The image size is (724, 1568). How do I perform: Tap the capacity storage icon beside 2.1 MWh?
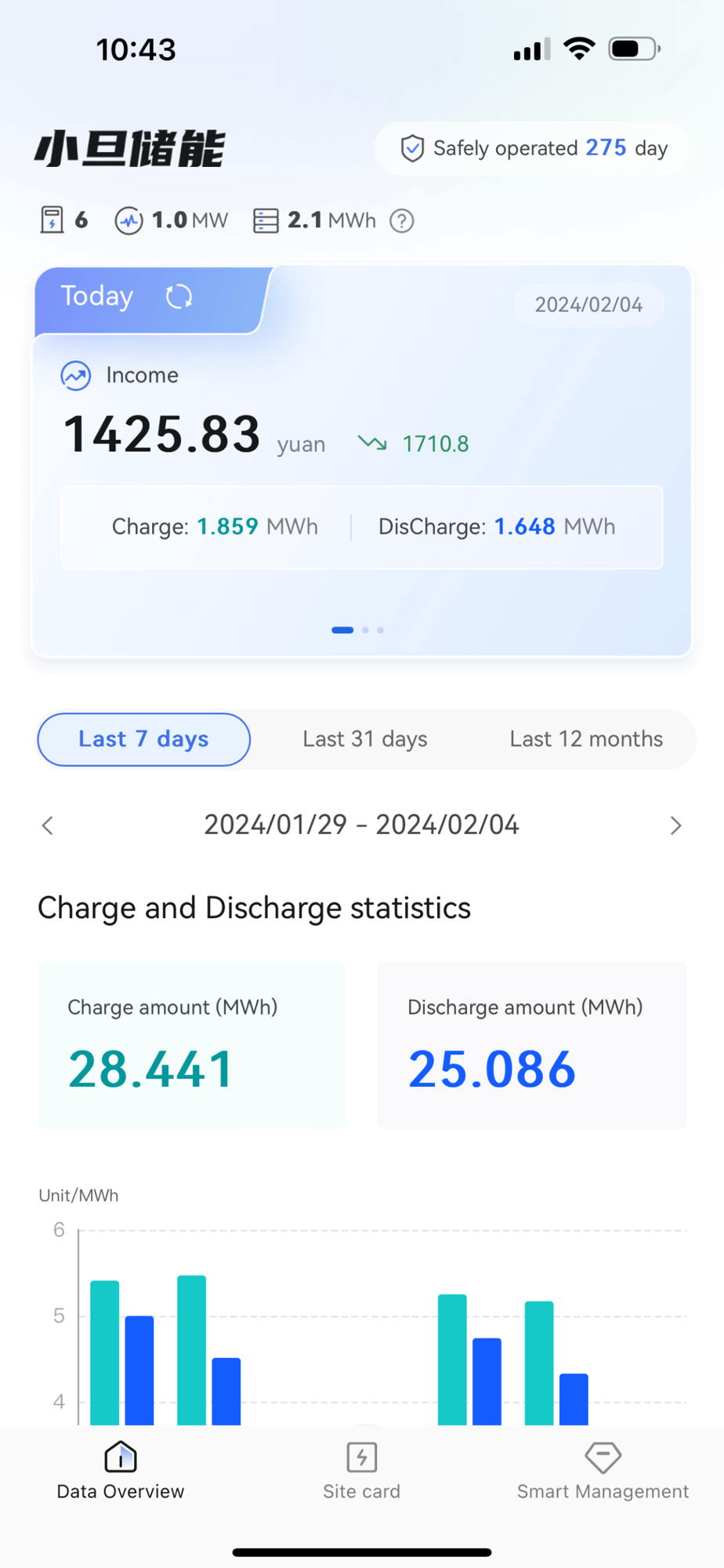point(266,220)
